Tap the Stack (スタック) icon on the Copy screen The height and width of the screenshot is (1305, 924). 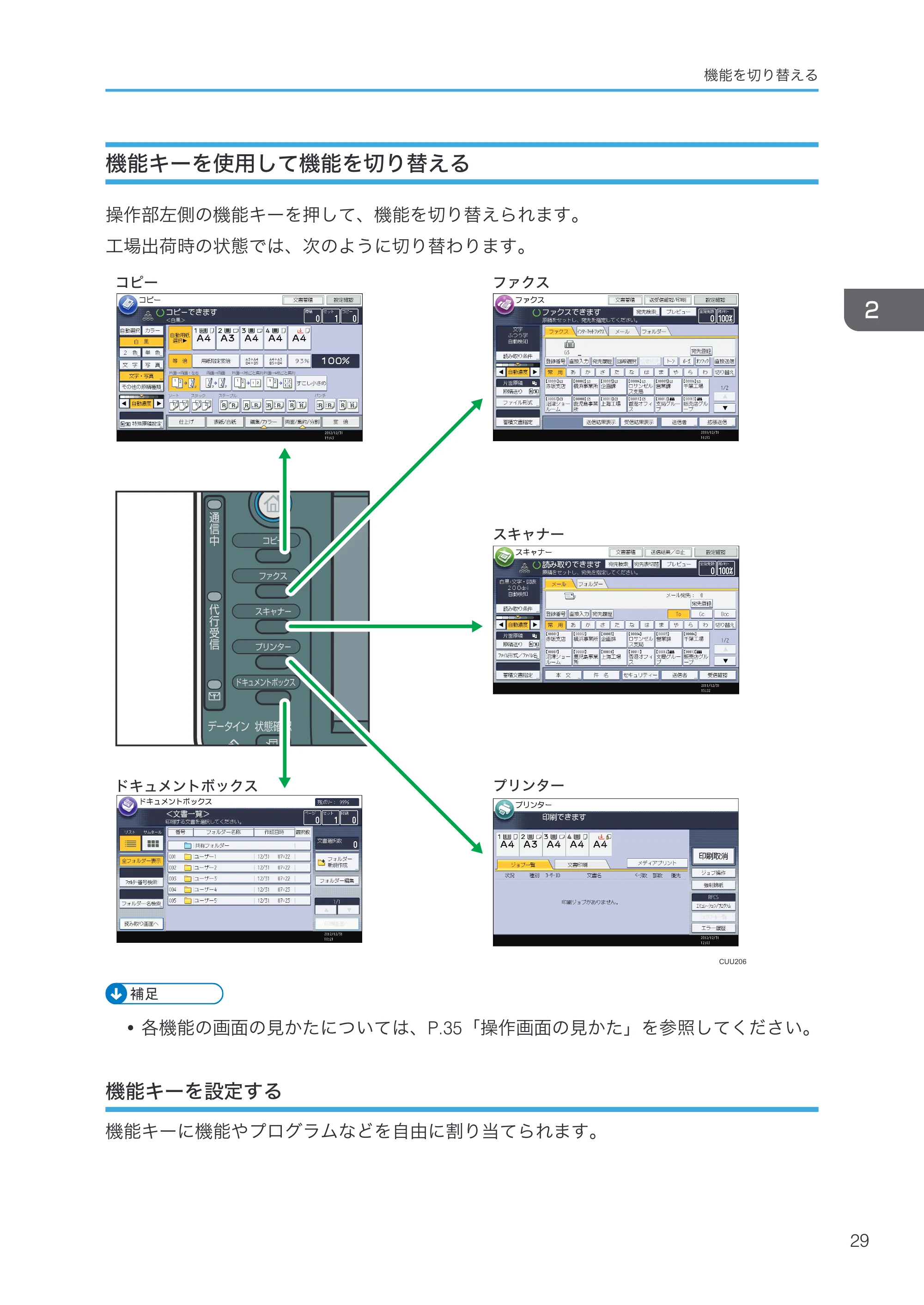201,405
